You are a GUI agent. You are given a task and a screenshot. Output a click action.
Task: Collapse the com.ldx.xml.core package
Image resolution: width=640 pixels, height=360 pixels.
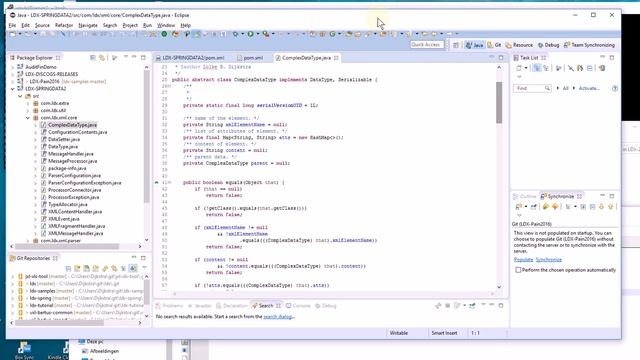point(28,118)
